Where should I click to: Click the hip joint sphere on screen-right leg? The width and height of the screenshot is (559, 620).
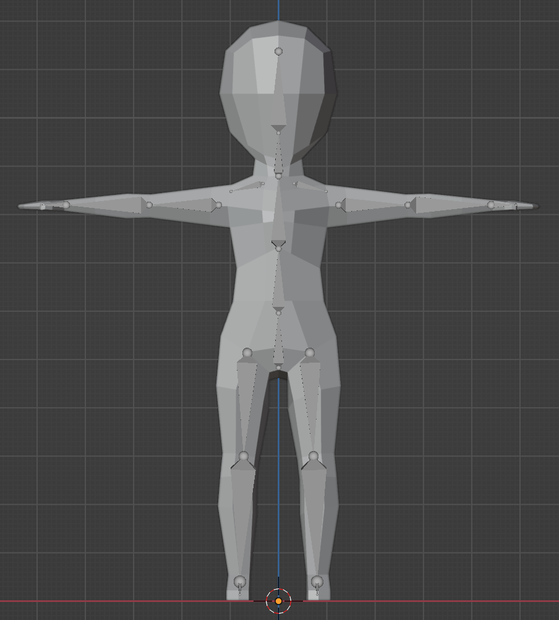309,352
